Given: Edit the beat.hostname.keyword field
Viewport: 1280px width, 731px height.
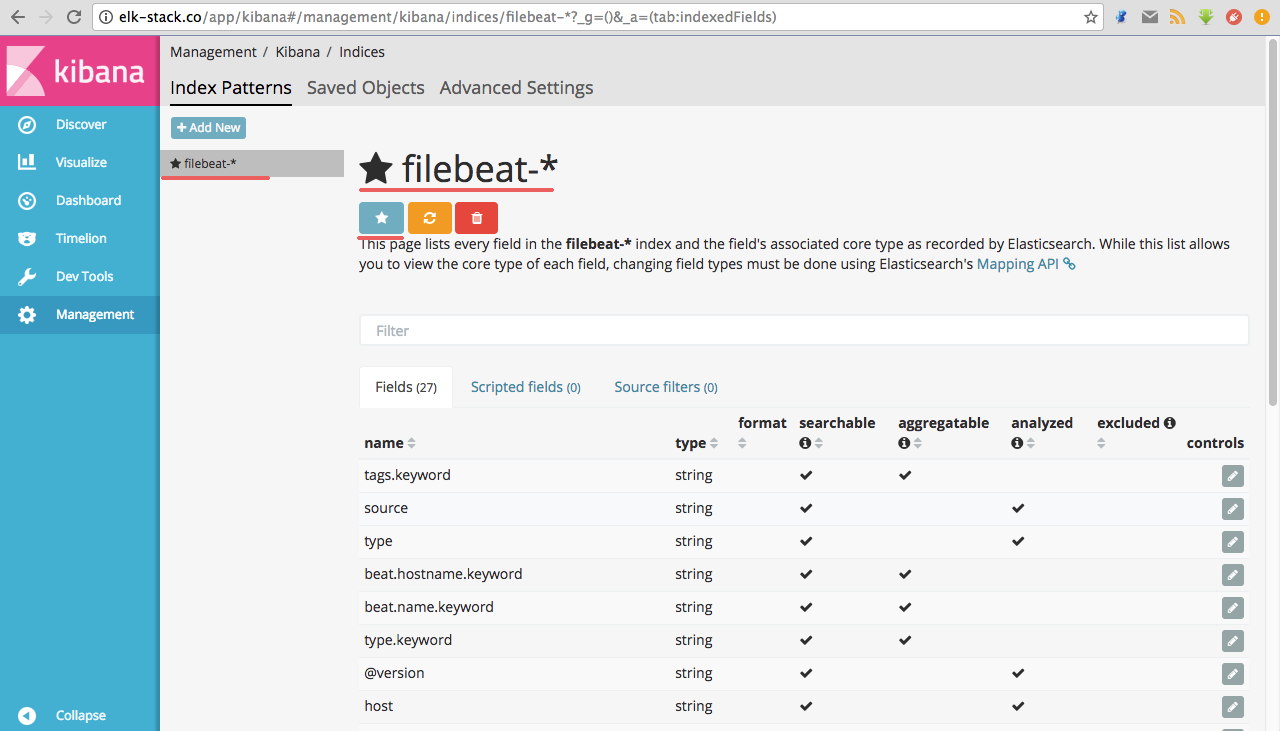Looking at the screenshot, I should [1233, 575].
